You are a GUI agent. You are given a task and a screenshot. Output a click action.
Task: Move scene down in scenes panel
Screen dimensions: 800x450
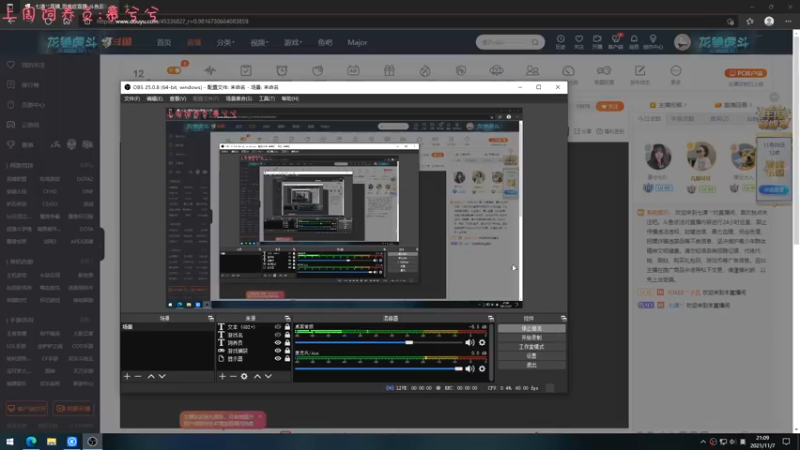pos(162,377)
